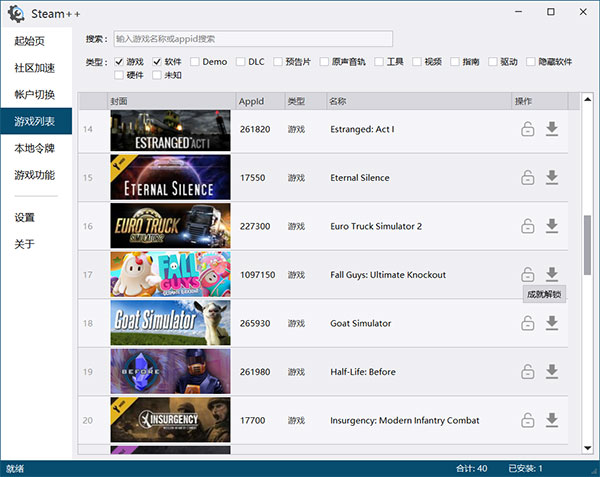Uncheck the 软件 type filter checkbox

point(158,62)
